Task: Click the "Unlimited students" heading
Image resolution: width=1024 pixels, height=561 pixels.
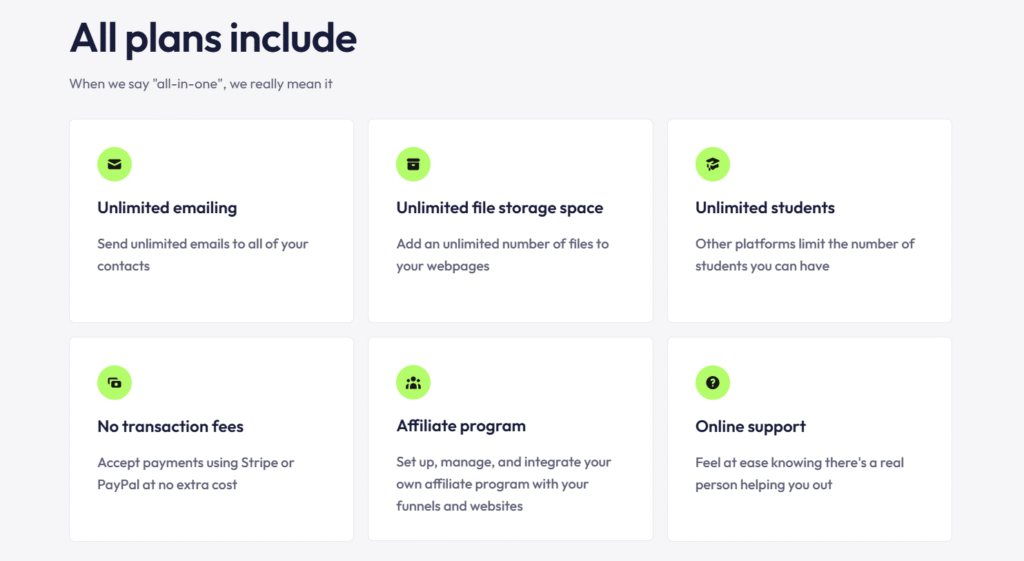Action: pyautogui.click(x=765, y=208)
